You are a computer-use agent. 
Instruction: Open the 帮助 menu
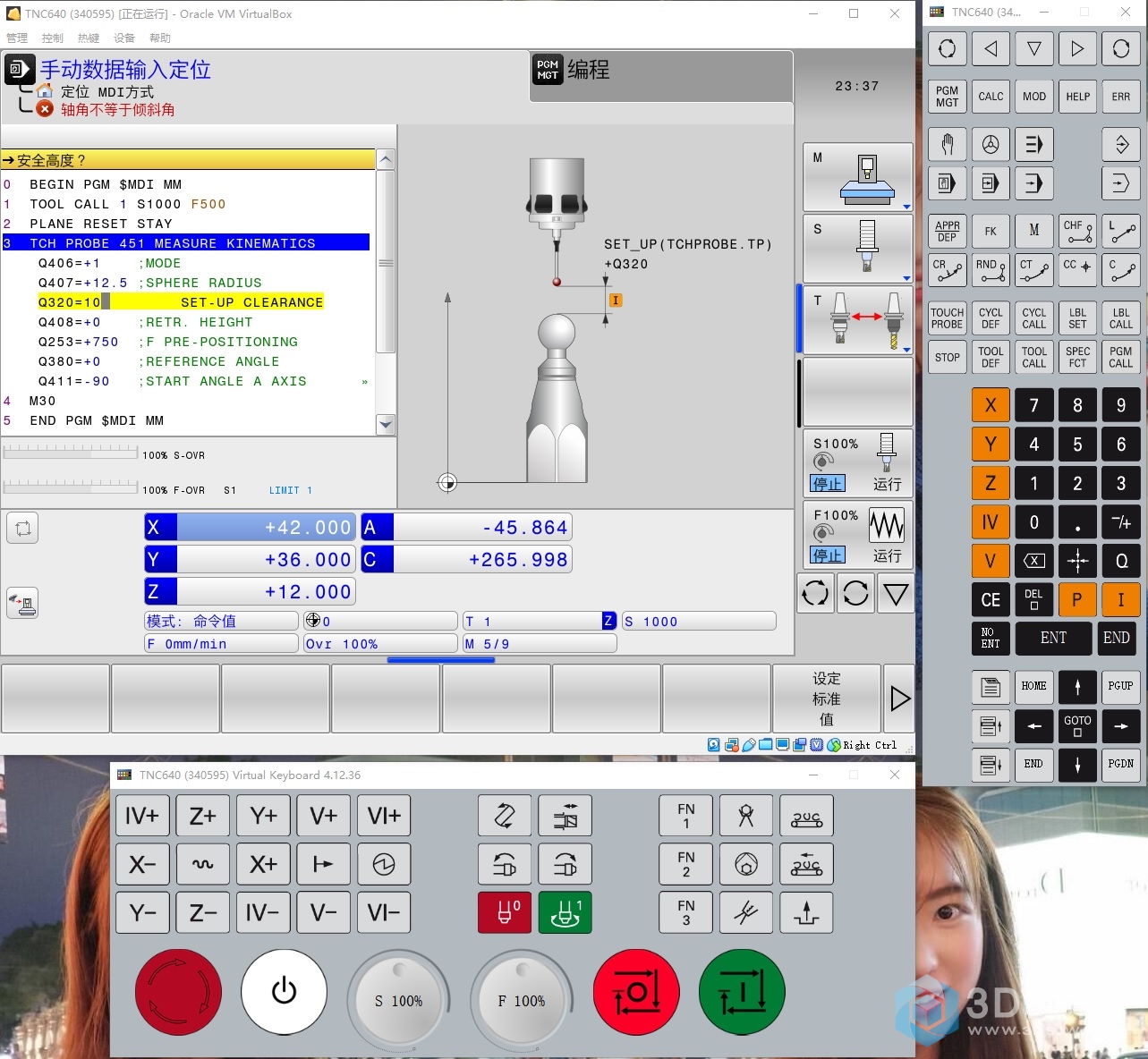[160, 38]
